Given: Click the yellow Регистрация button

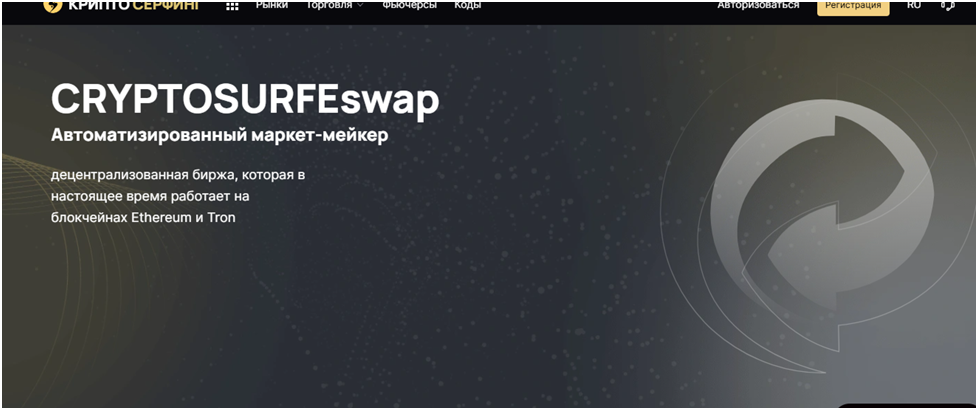Looking at the screenshot, I should (853, 7).
